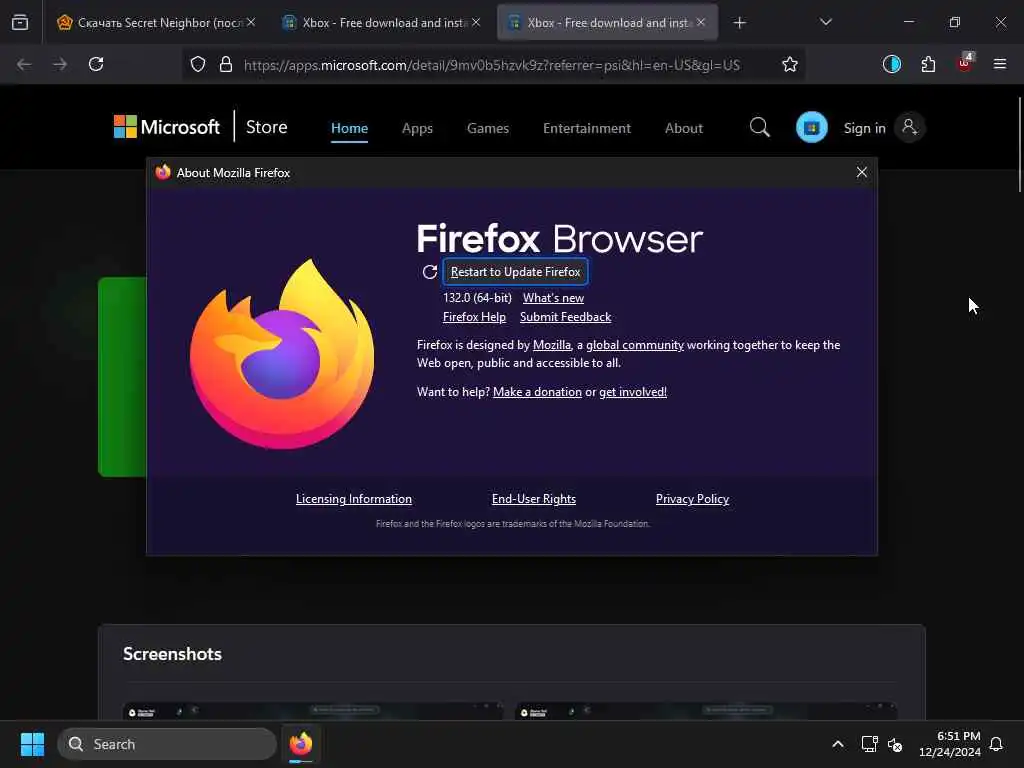Open the Store link beside the logo
The width and height of the screenshot is (1024, 768).
[266, 127]
